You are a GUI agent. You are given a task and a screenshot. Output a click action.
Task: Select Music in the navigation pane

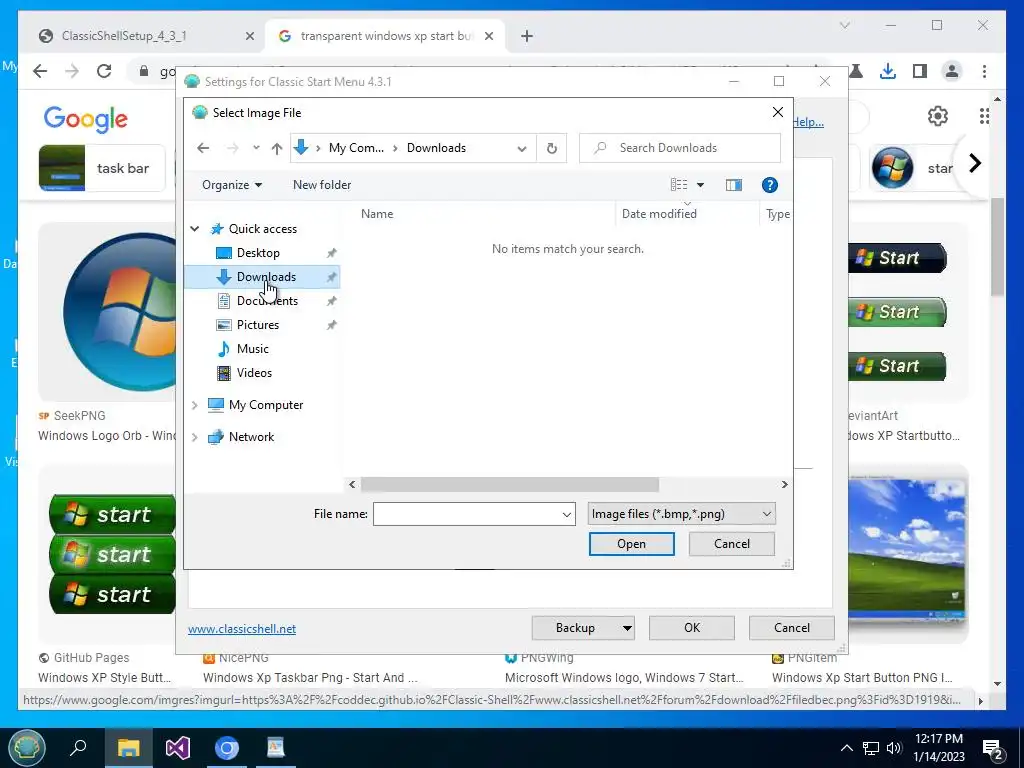point(252,349)
